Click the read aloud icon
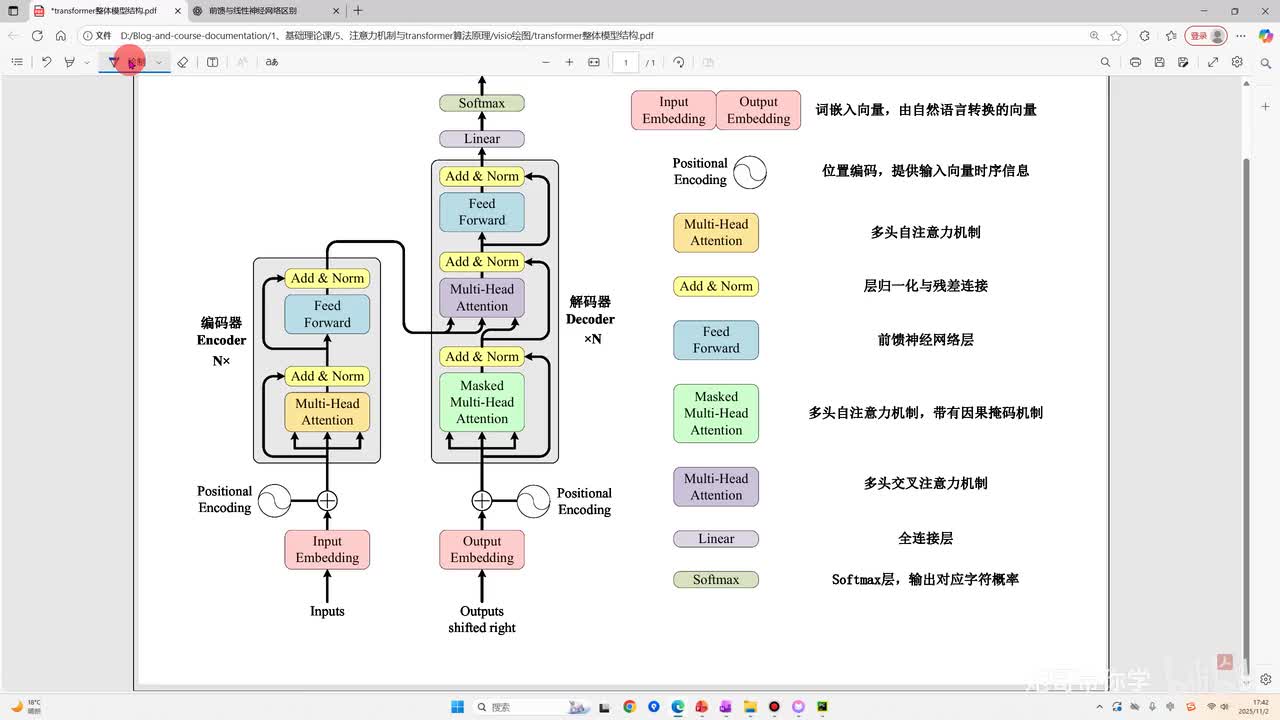Image resolution: width=1280 pixels, height=720 pixels. tap(241, 62)
